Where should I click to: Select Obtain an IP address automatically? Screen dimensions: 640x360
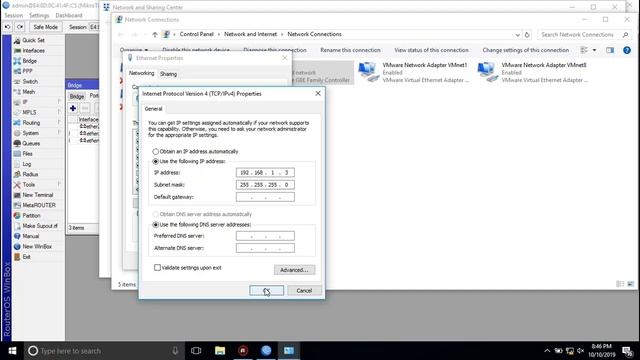pyautogui.click(x=156, y=151)
